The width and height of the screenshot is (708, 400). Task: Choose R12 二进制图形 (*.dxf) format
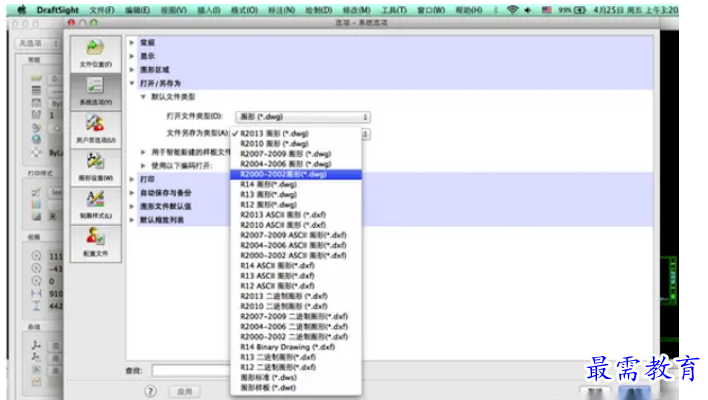296,367
